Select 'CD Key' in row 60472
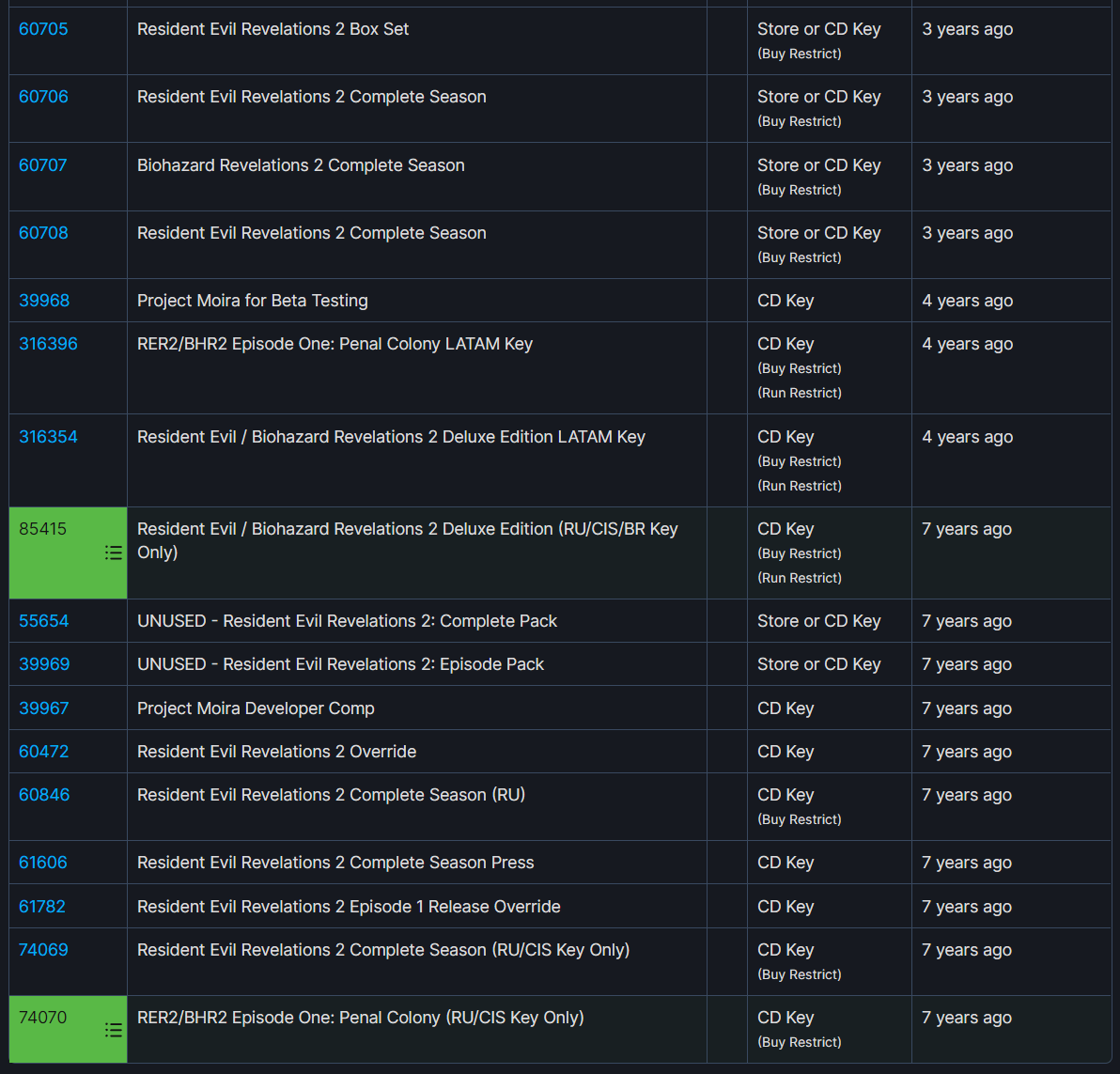The height and width of the screenshot is (1074, 1120). click(786, 751)
